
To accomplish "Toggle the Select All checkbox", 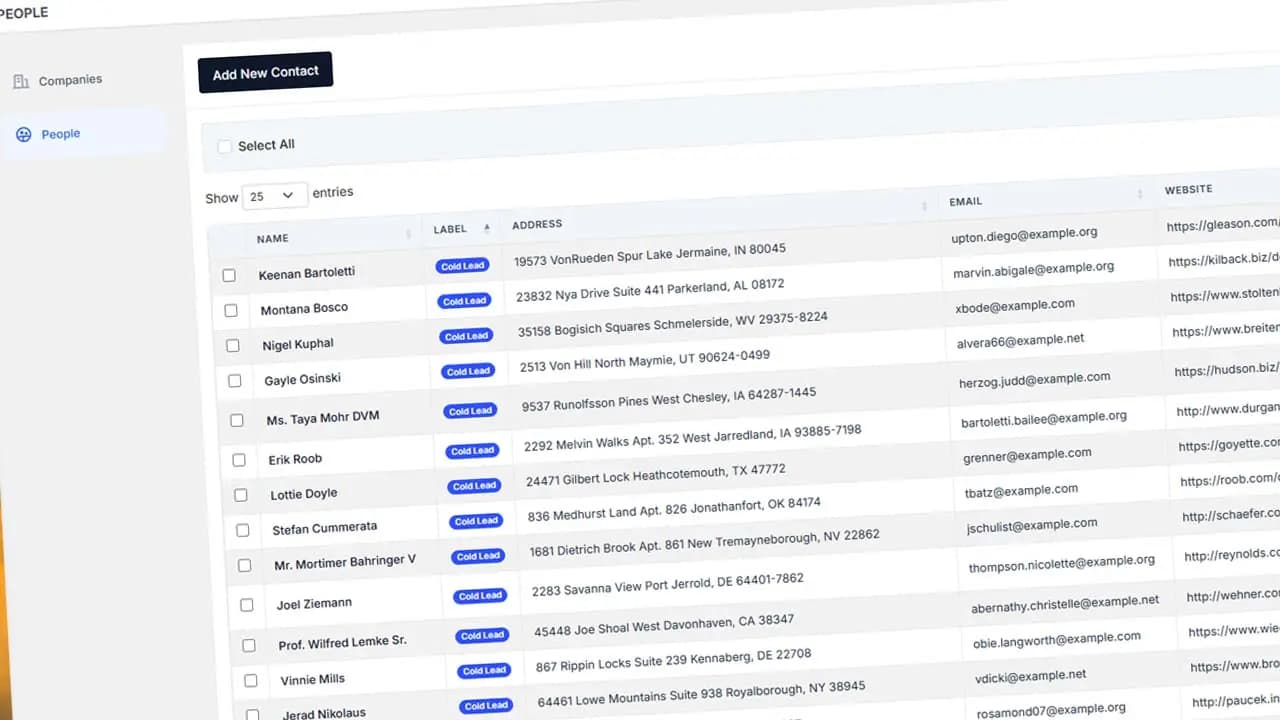I will (224, 146).
